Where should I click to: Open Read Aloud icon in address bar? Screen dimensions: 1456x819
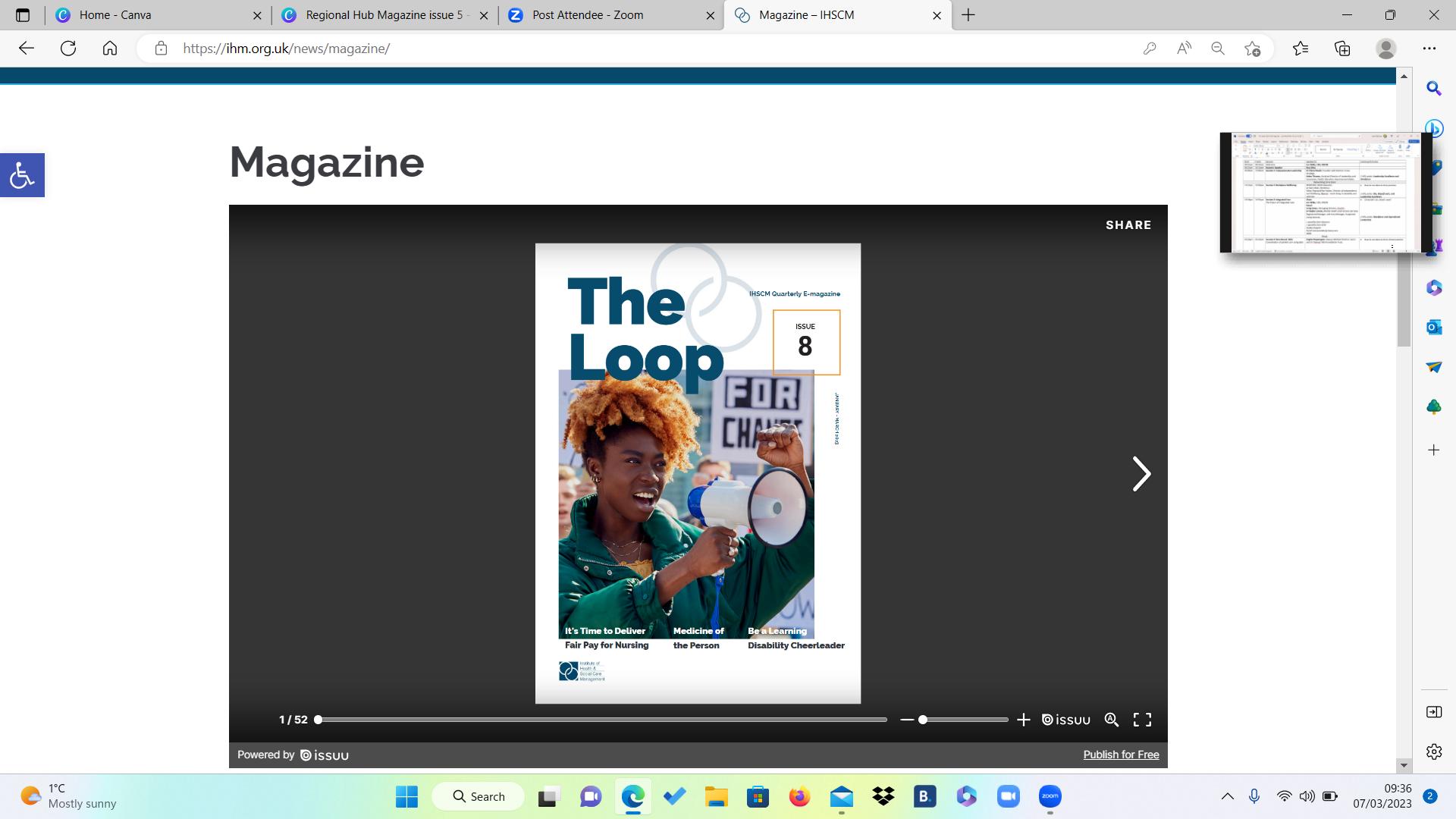(x=1183, y=49)
